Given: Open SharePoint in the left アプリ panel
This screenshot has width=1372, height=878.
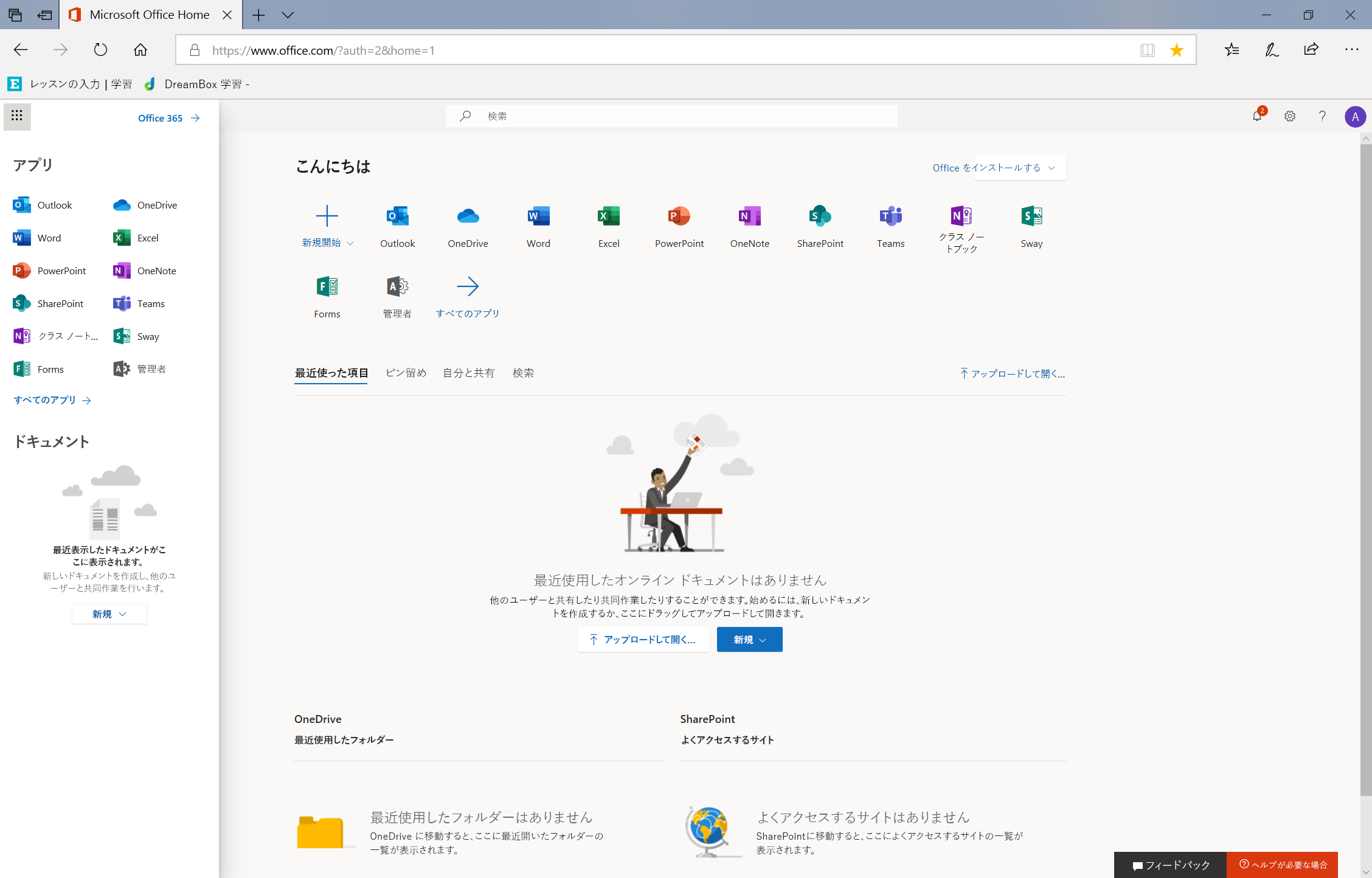Looking at the screenshot, I should [48, 303].
